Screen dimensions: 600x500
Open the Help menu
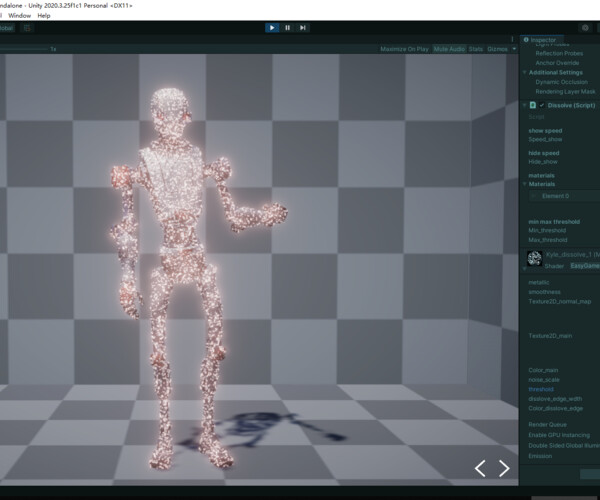[x=44, y=16]
